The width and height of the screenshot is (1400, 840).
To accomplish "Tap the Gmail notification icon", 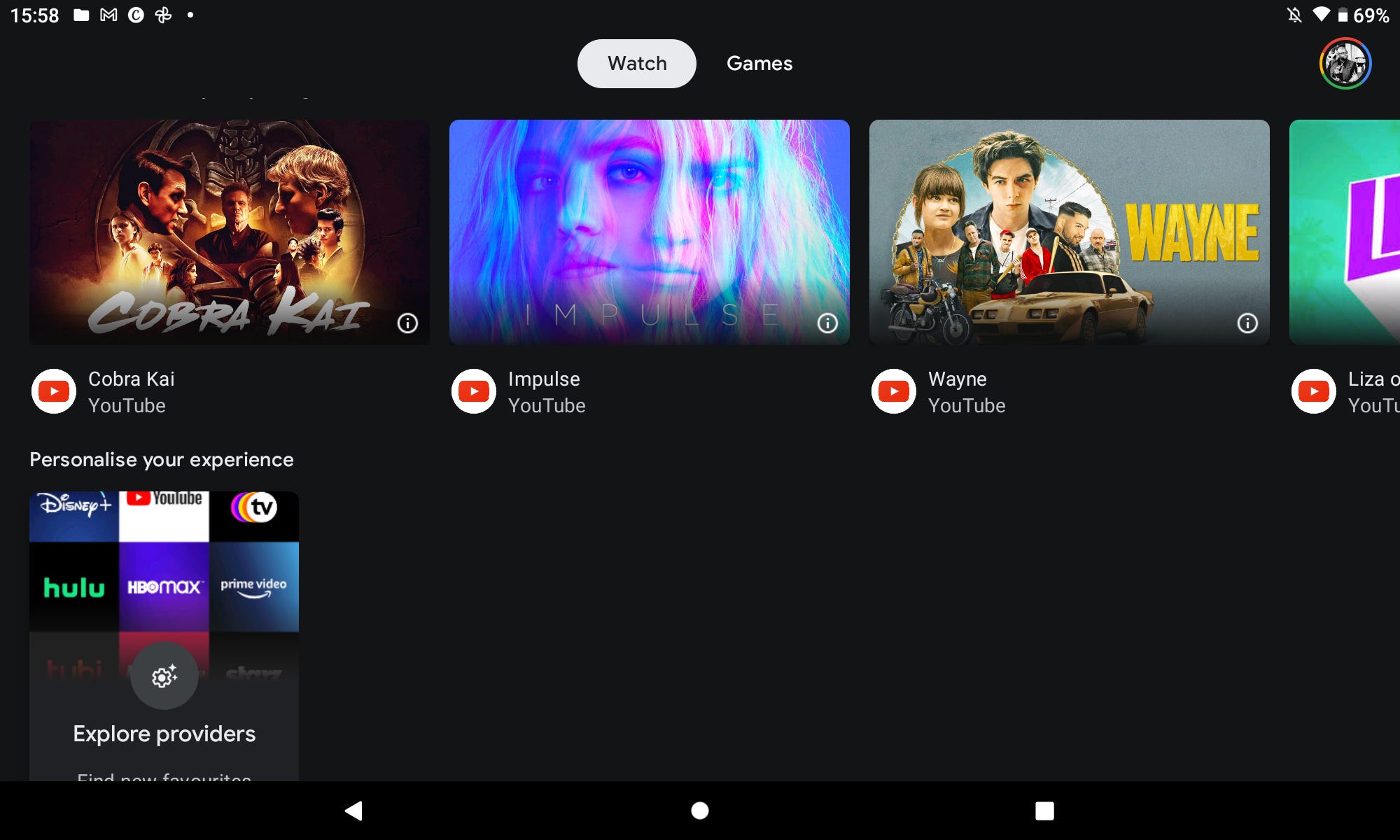I will 108,15.
